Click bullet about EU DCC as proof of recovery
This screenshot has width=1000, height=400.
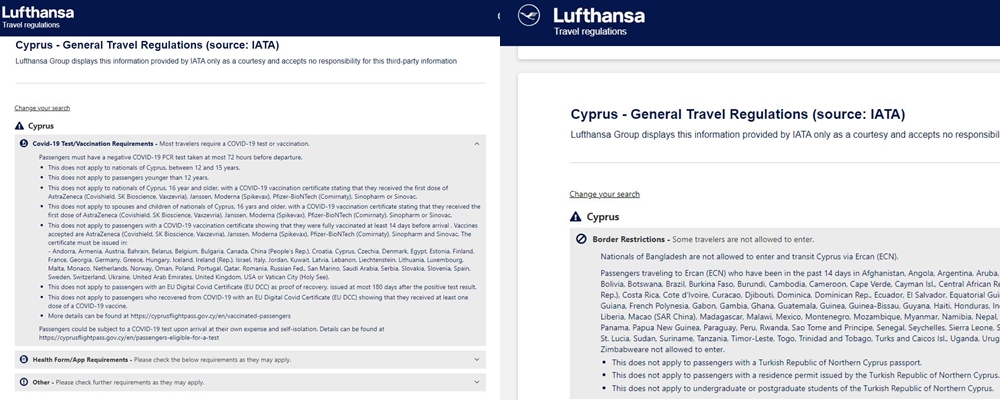coord(262,288)
